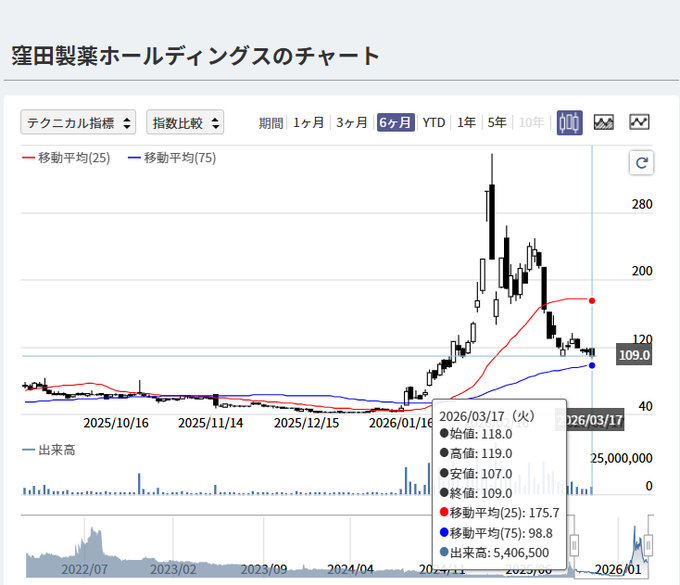Click the 2025/12/15 date axis label

click(x=306, y=423)
